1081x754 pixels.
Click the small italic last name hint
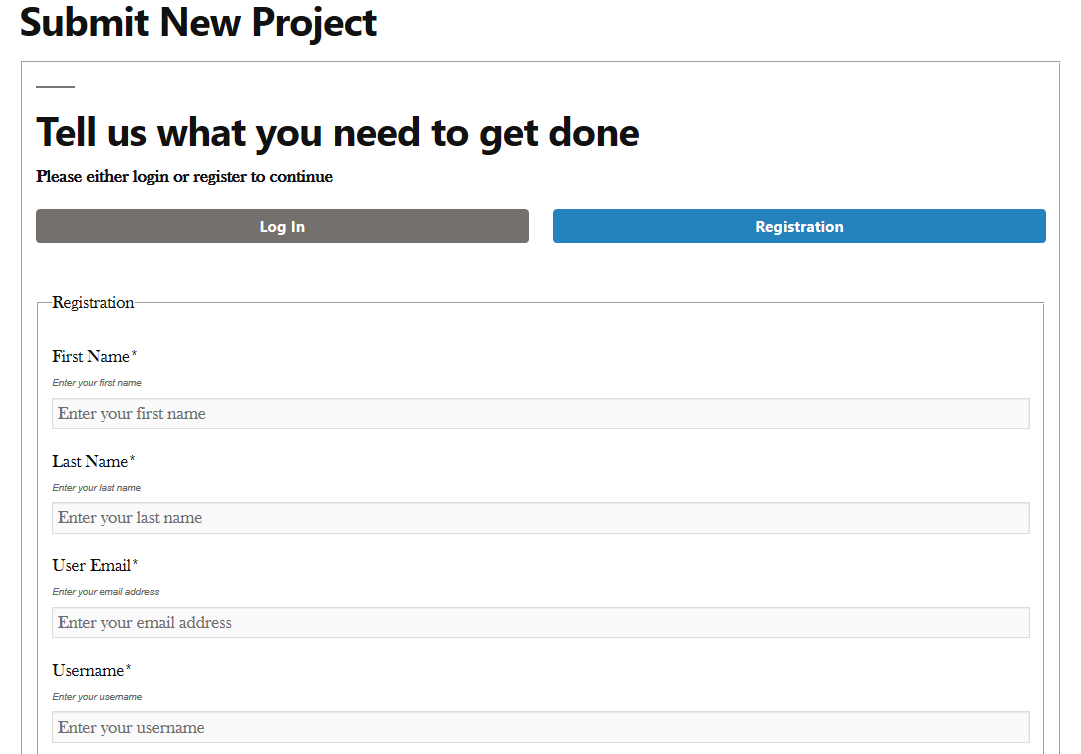pos(97,487)
